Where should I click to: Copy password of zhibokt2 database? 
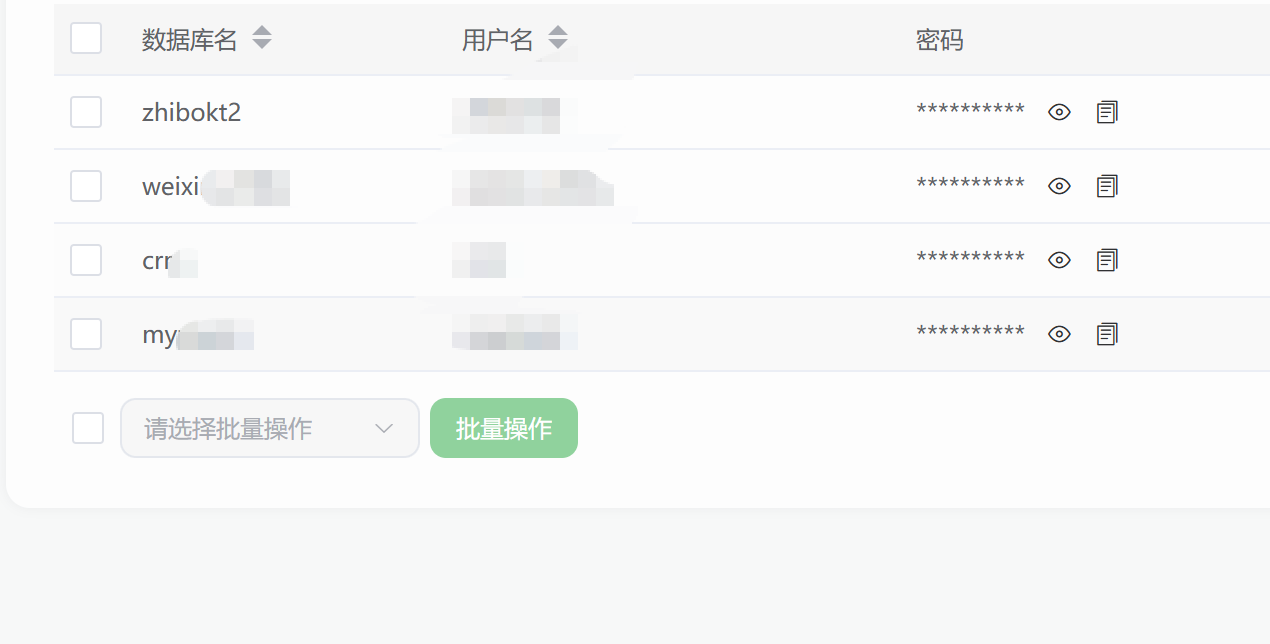(1107, 112)
